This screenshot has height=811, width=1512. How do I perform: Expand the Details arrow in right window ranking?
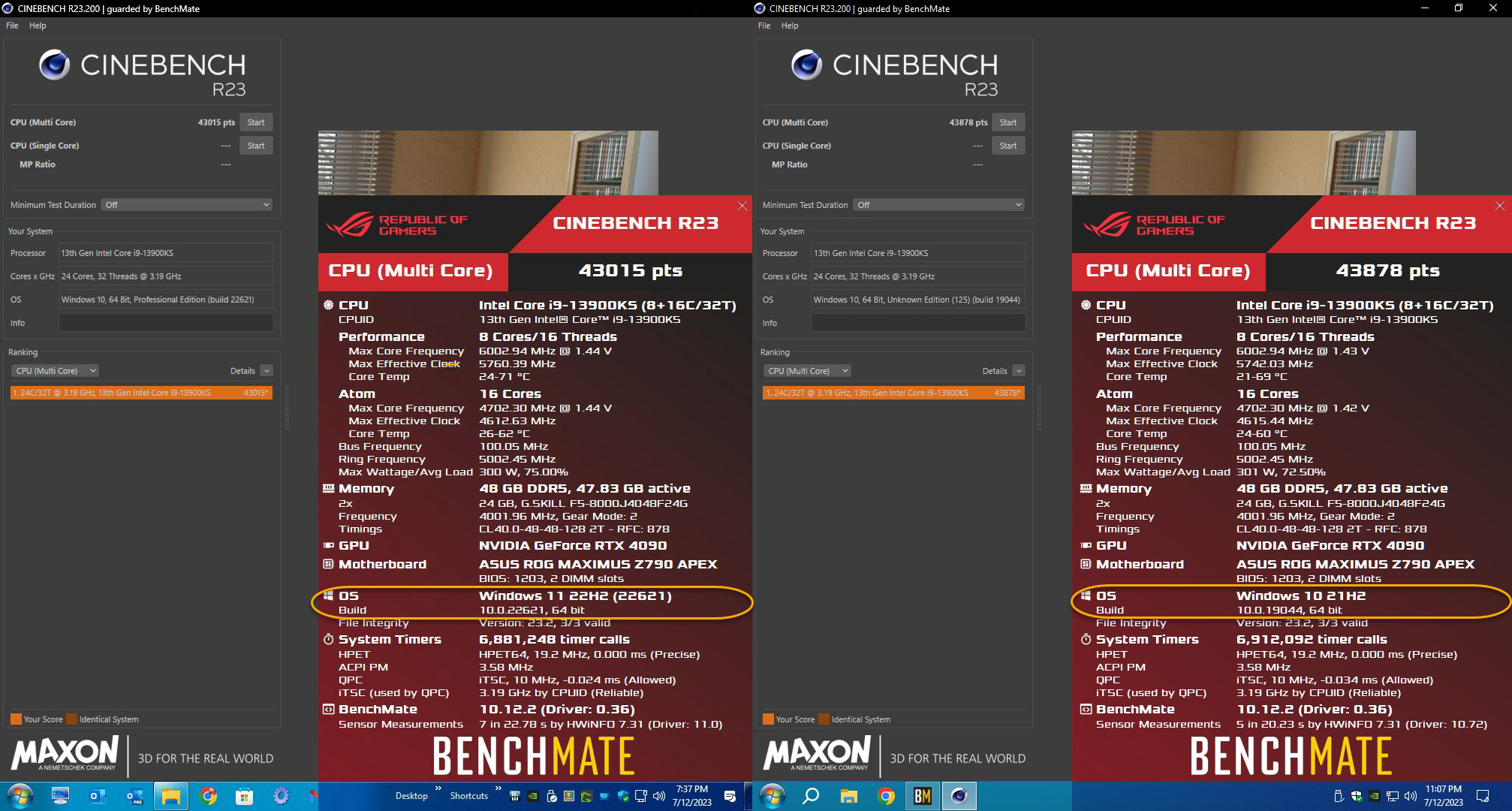coord(1019,371)
